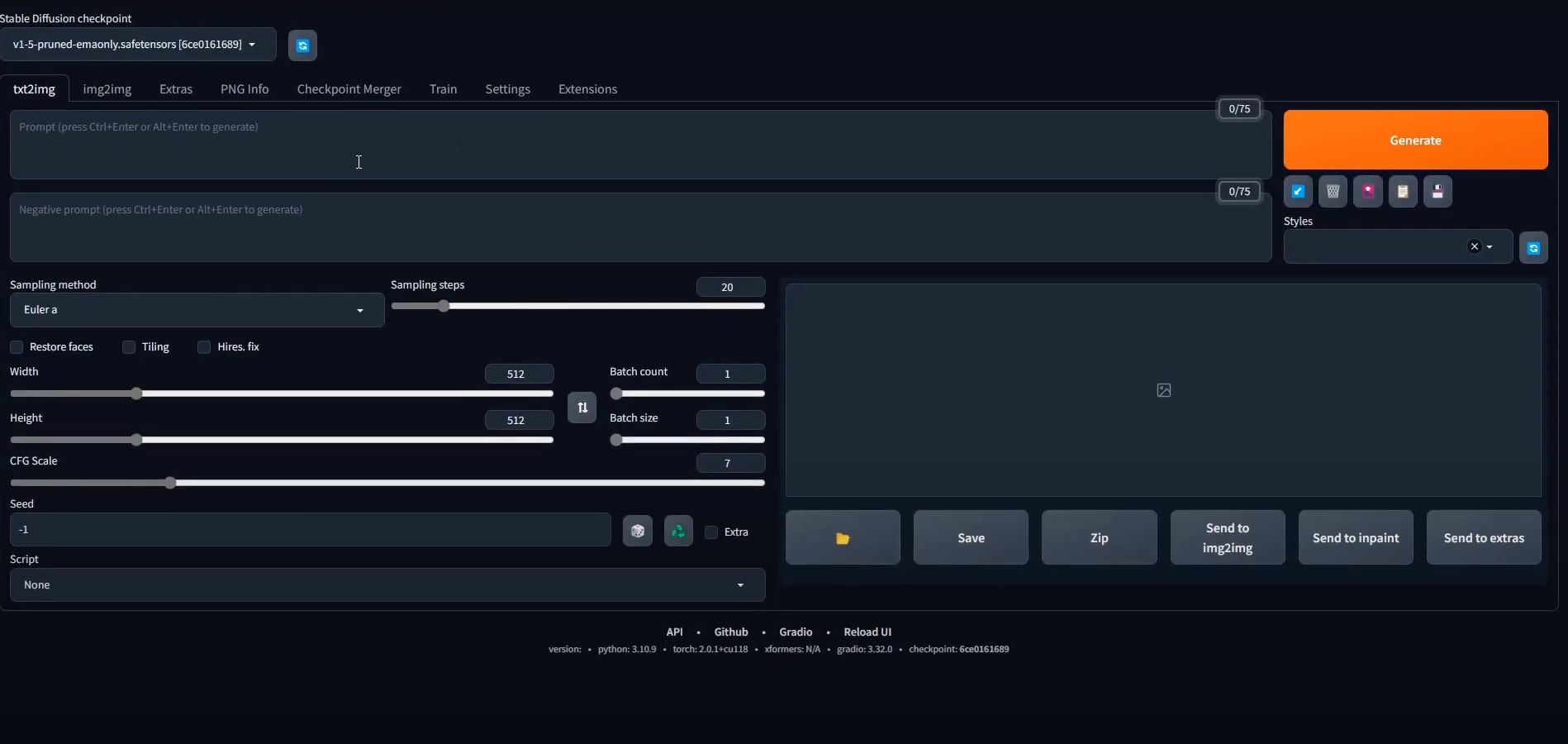1568x744 pixels.
Task: Switch to the img2img tab
Action: point(107,89)
